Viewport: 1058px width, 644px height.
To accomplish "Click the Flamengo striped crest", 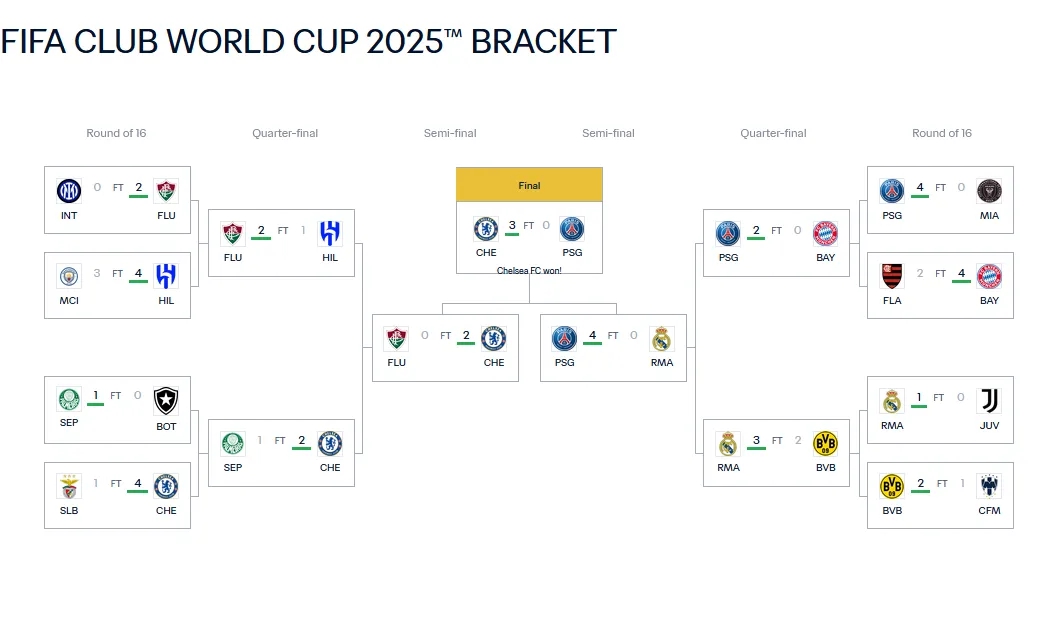I will click(x=892, y=276).
